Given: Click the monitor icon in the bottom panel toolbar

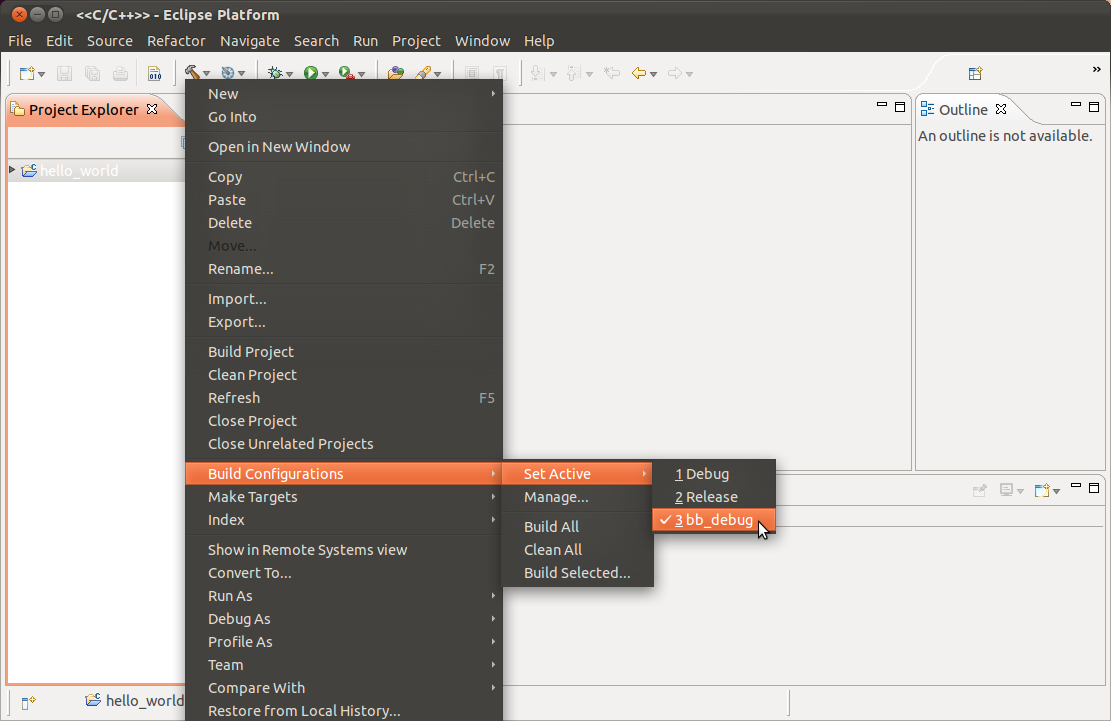Looking at the screenshot, I should 1006,489.
